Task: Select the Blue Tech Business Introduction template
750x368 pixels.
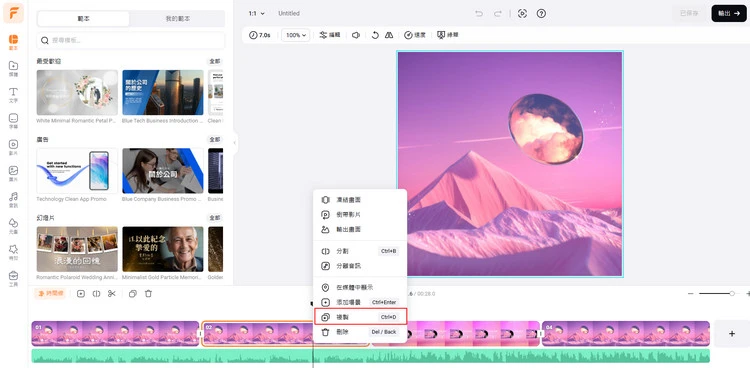Action: point(163,92)
